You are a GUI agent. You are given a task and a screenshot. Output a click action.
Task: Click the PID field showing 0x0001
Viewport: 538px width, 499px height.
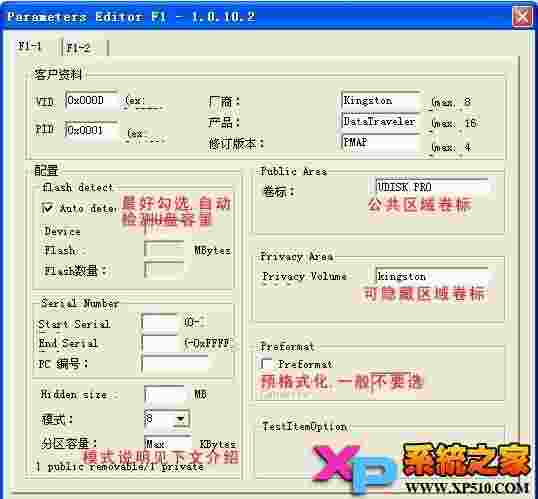pyautogui.click(x=91, y=130)
